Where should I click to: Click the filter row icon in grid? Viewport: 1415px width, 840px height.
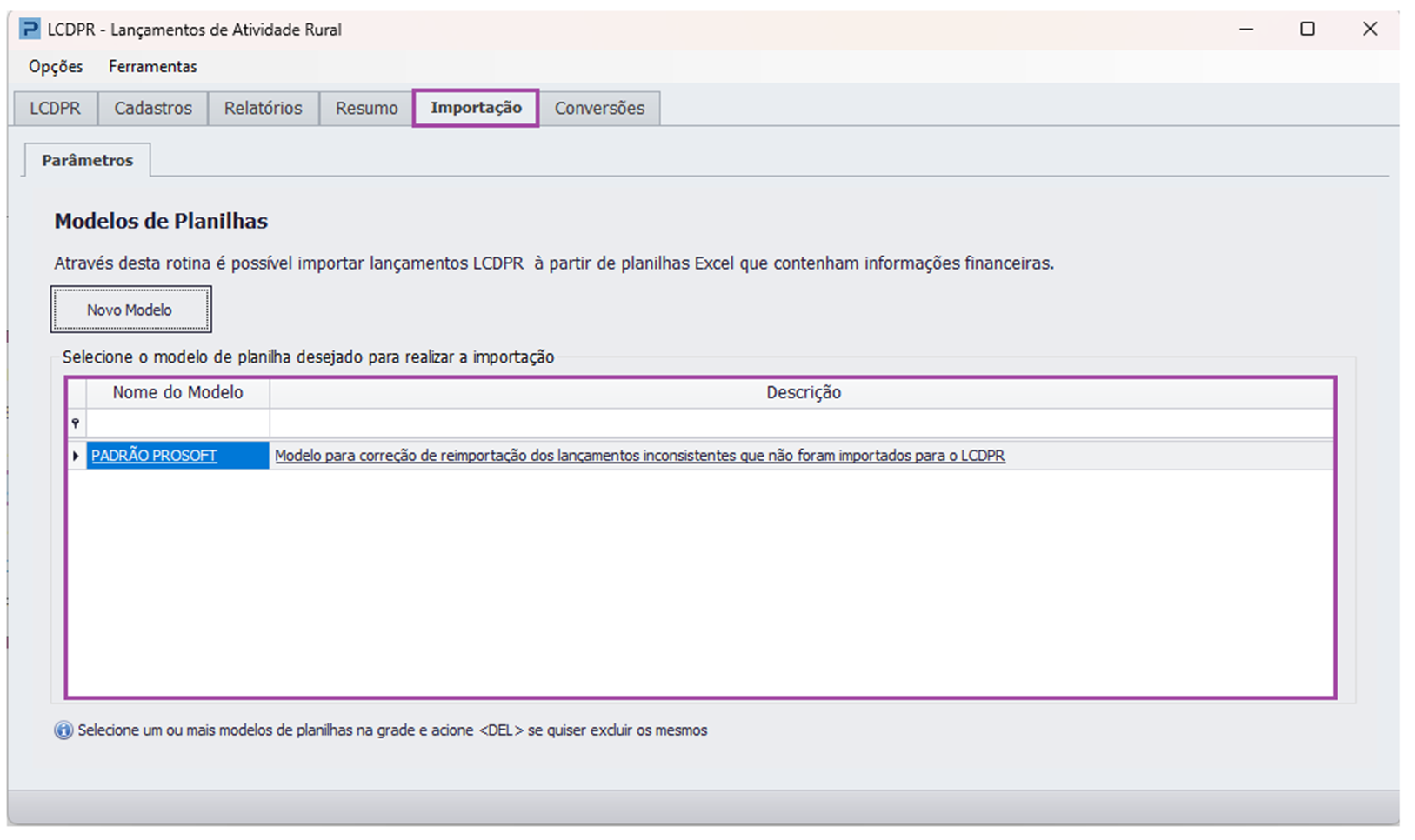click(76, 423)
